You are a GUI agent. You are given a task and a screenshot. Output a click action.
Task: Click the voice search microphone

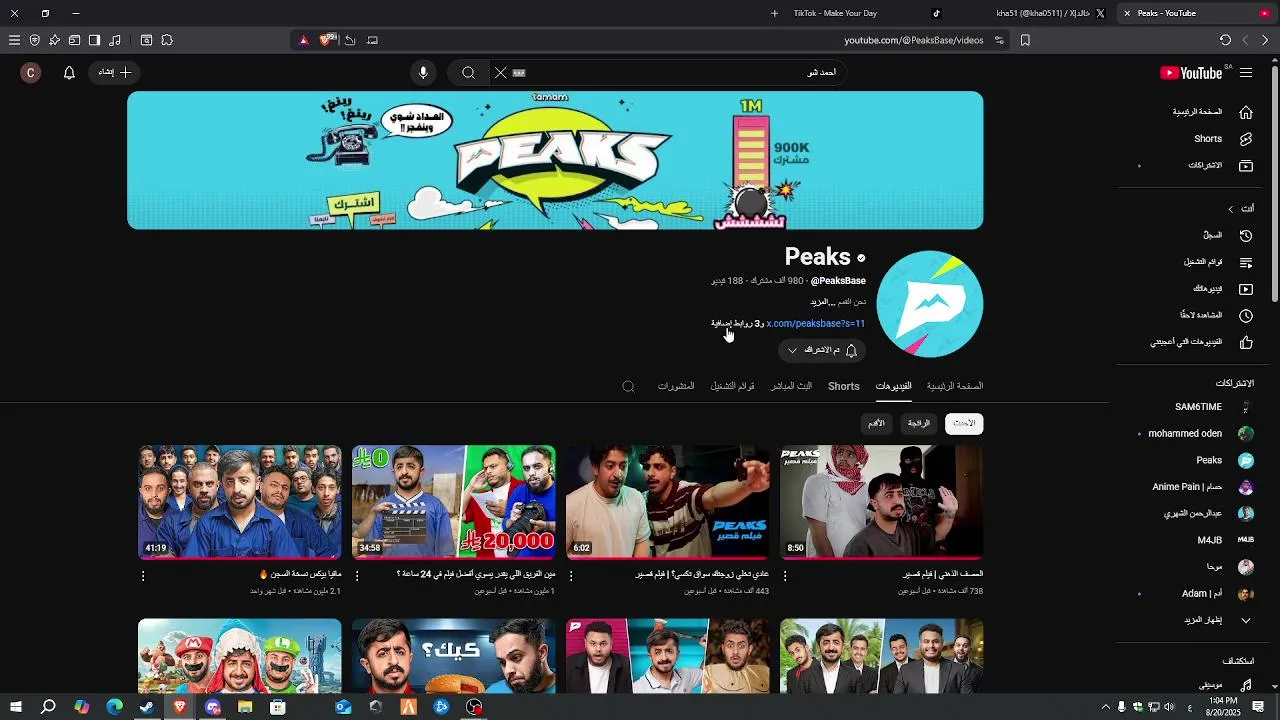coord(423,73)
